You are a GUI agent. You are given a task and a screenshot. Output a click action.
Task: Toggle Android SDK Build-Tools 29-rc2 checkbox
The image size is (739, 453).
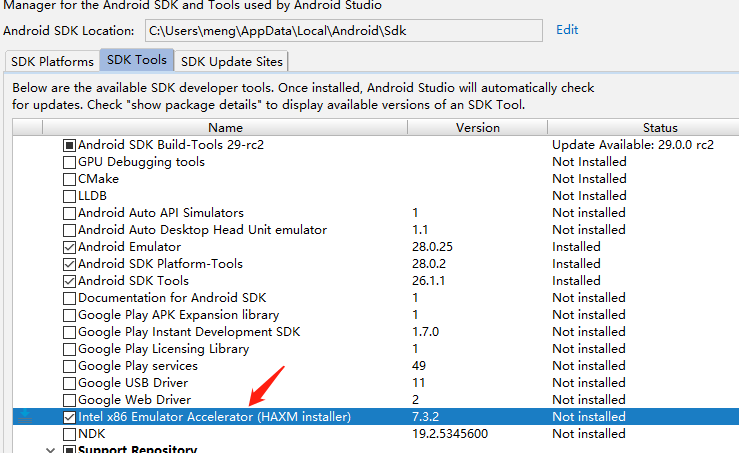point(69,145)
